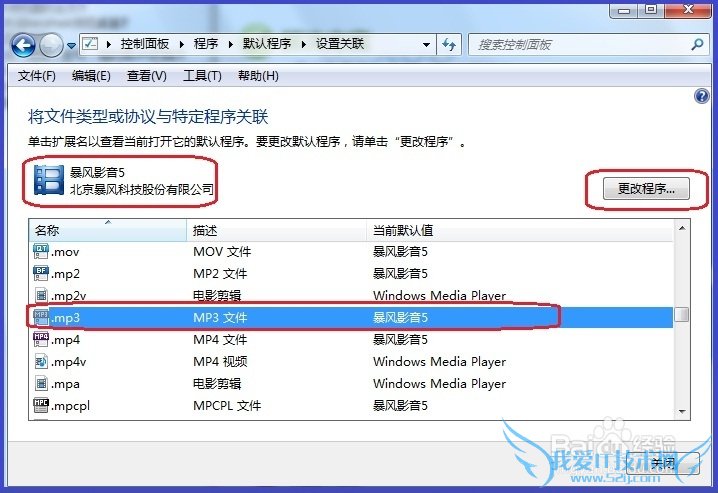
Task: Click 控制面板 breadcrumb
Action: (x=145, y=44)
